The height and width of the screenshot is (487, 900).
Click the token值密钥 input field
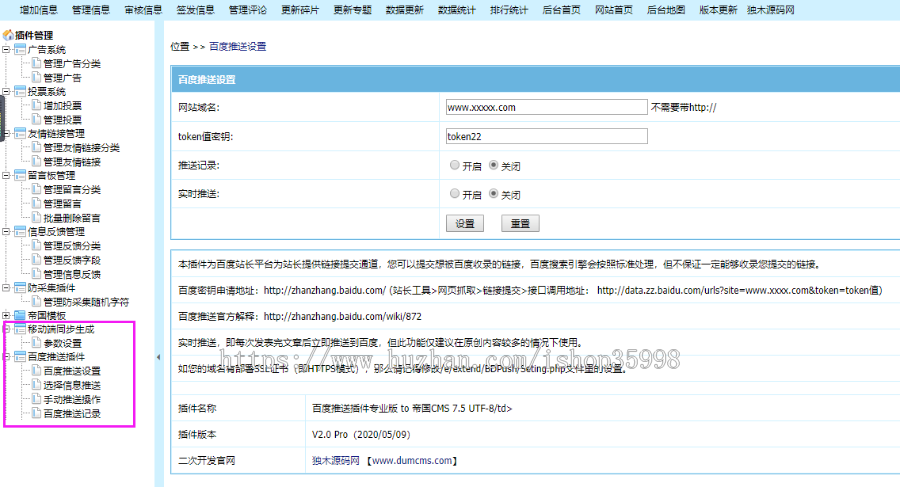pyautogui.click(x=546, y=136)
